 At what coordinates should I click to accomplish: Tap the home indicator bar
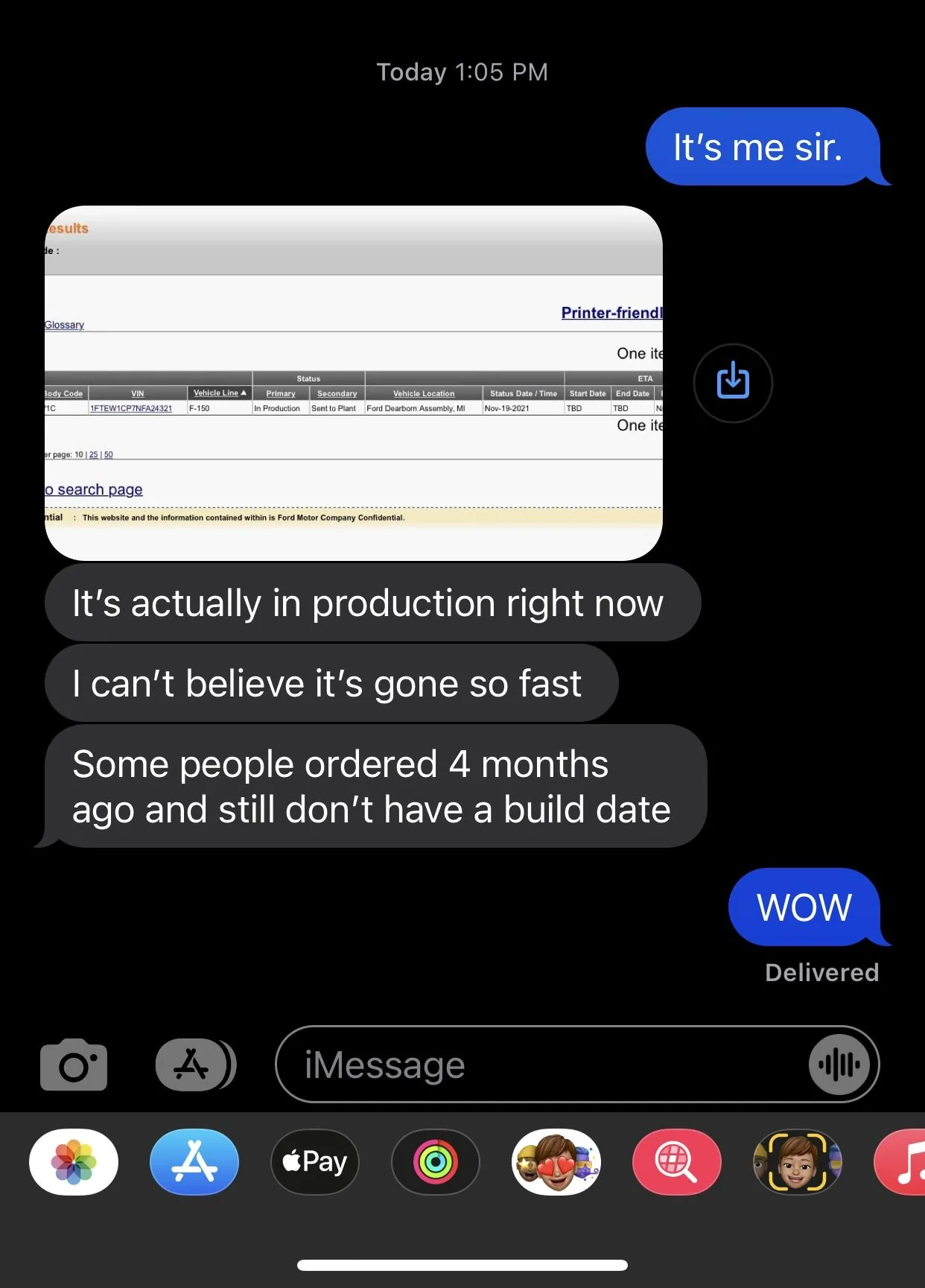462,1265
